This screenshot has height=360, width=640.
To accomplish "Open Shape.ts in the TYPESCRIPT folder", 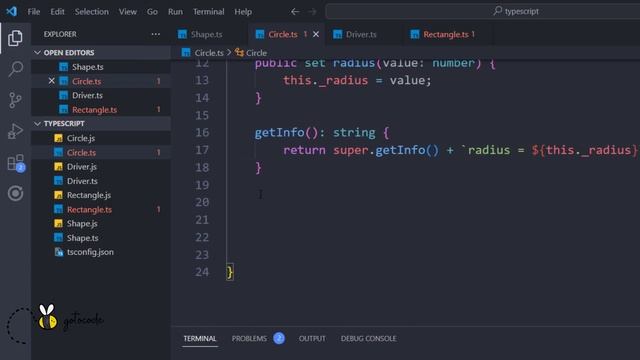I will click(101, 238).
